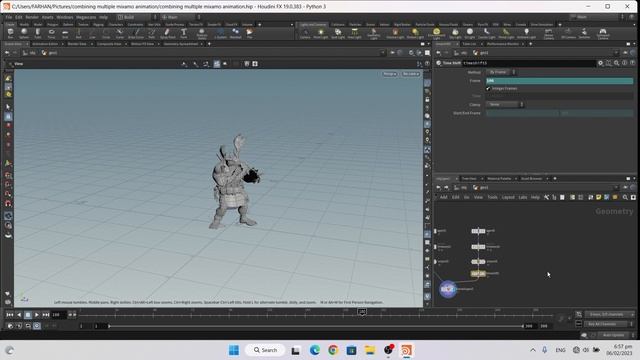The height and width of the screenshot is (360, 640).
Task: Open the Method dropdown By Frame
Action: [501, 72]
